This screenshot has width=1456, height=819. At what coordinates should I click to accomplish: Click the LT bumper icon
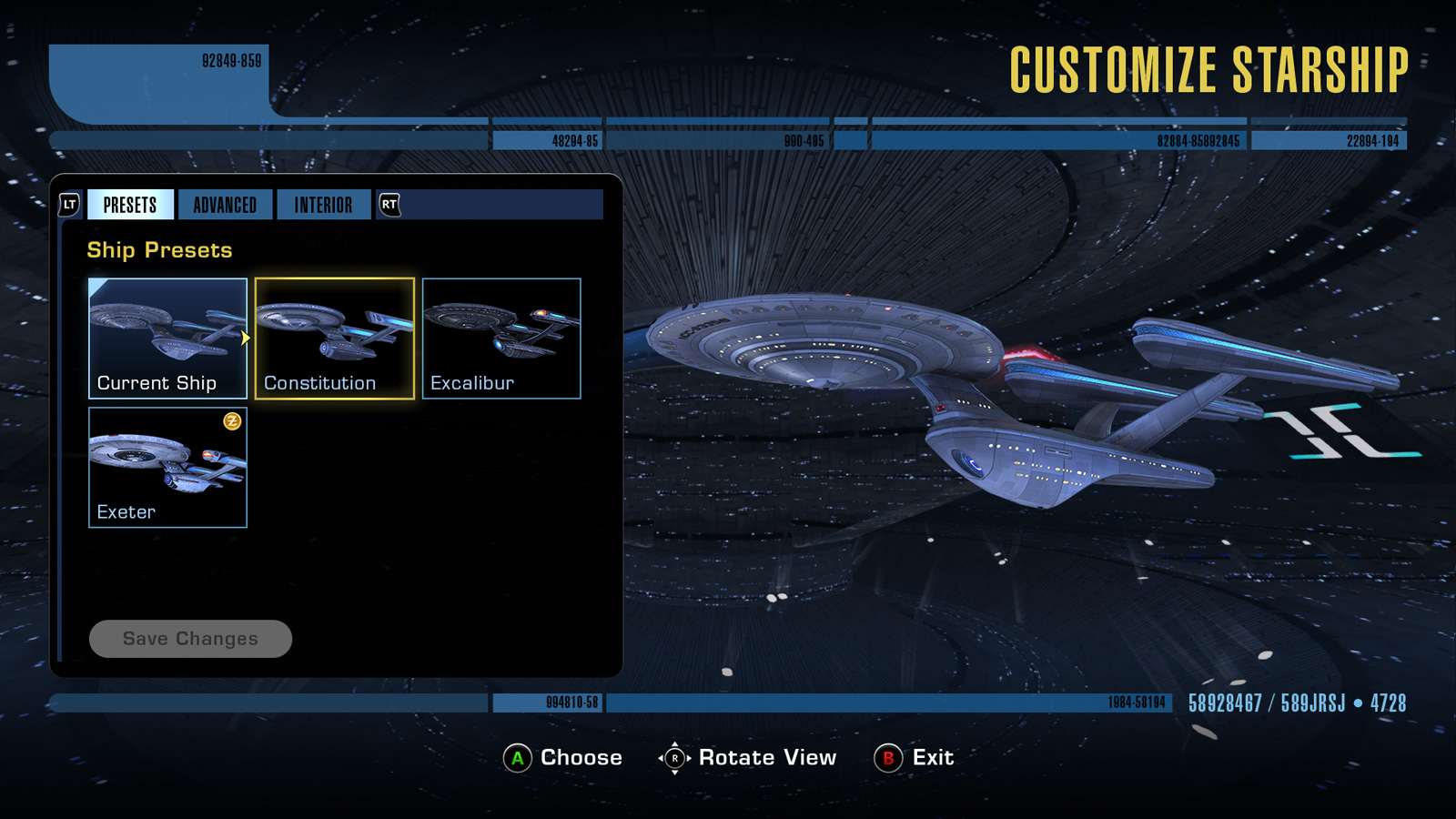(x=69, y=205)
